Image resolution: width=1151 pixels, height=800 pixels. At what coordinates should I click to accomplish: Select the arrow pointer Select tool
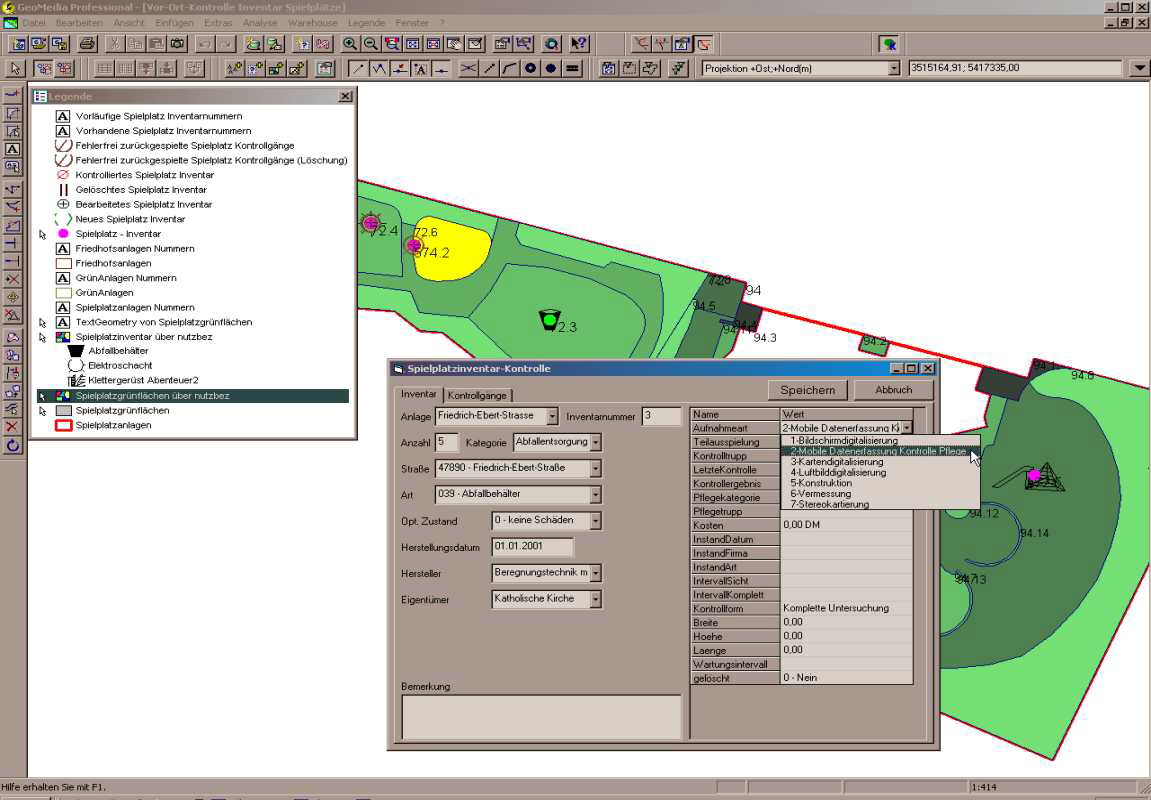15,69
